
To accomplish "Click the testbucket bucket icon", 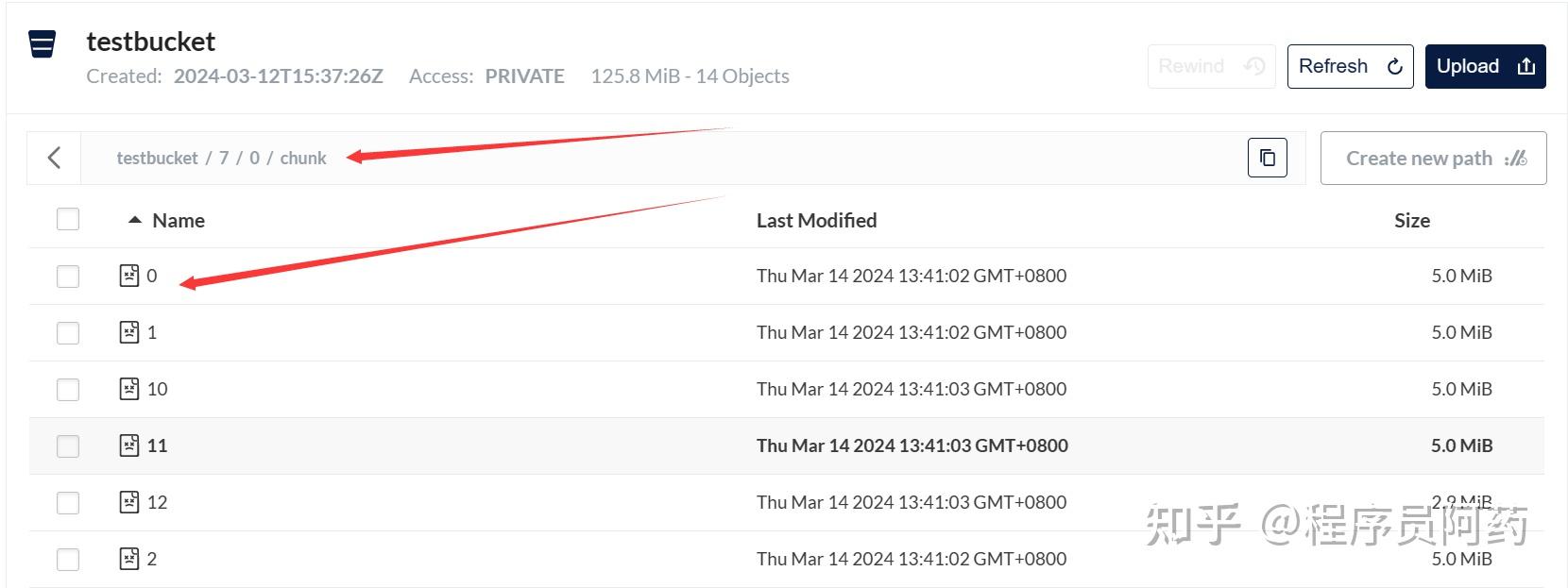I will click(x=42, y=44).
